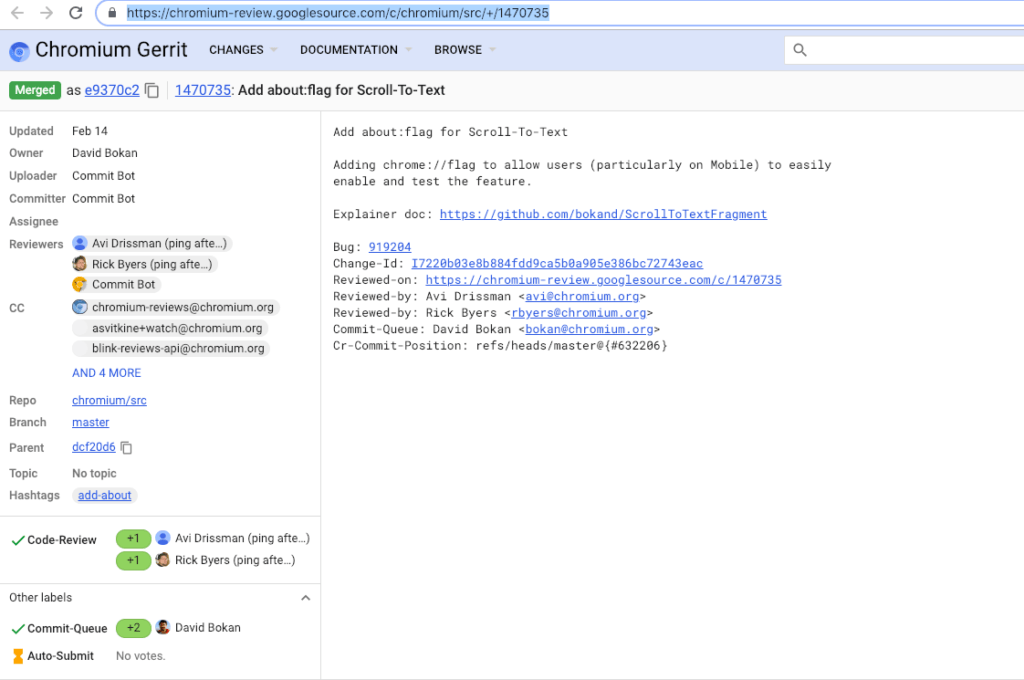Screen dimensions: 1024x680
Task: Click bokan@chromium.org email link
Action: tap(589, 329)
